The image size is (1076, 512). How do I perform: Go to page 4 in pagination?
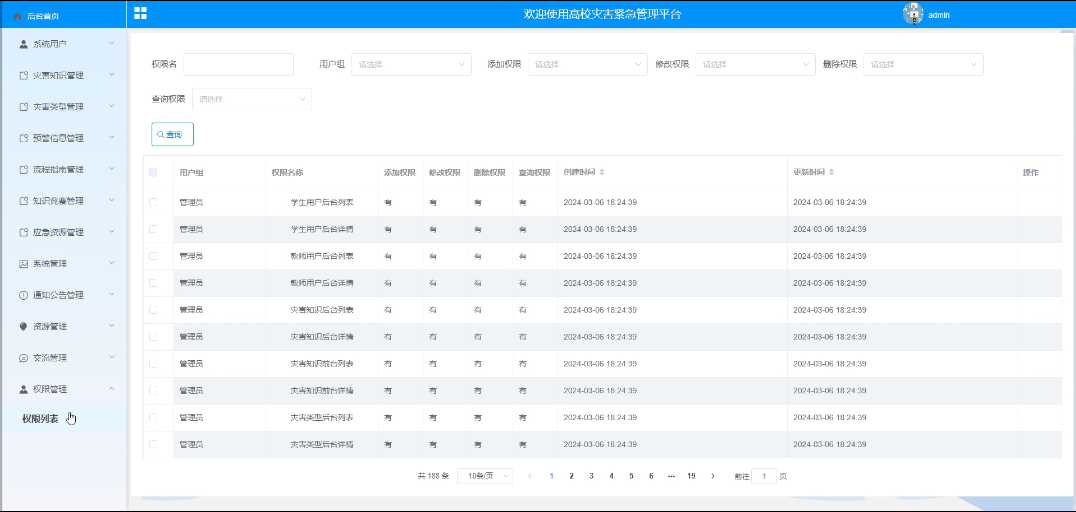[x=611, y=476]
